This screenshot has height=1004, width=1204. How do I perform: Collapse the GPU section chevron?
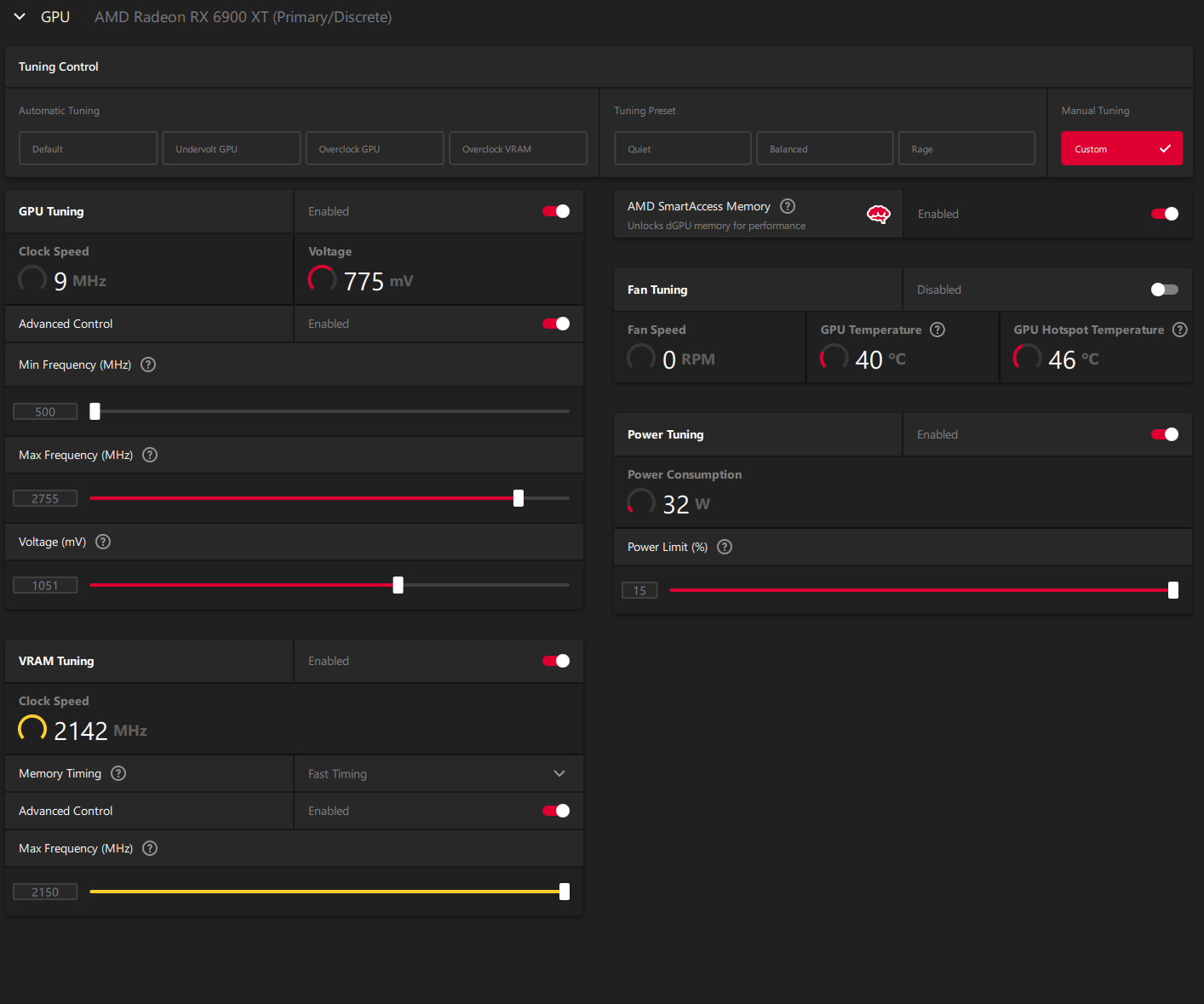click(x=20, y=17)
